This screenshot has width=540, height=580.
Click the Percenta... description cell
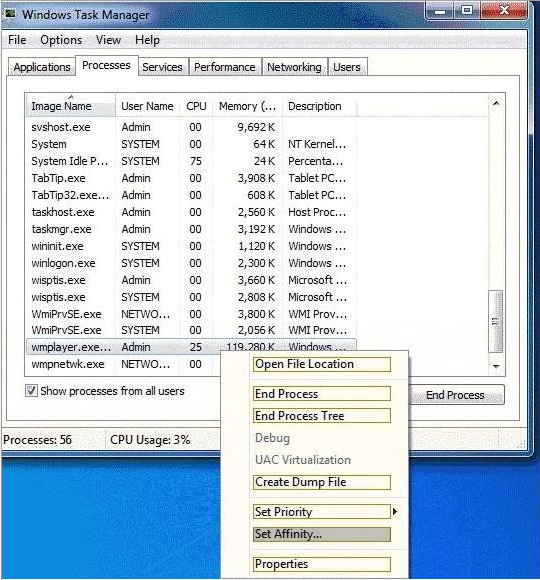tap(315, 161)
